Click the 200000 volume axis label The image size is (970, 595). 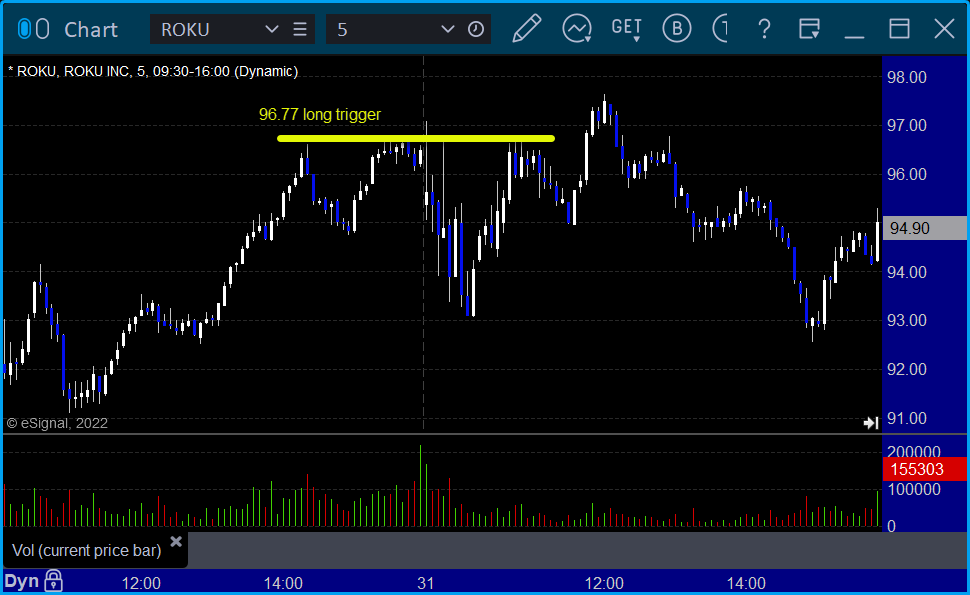pos(914,452)
